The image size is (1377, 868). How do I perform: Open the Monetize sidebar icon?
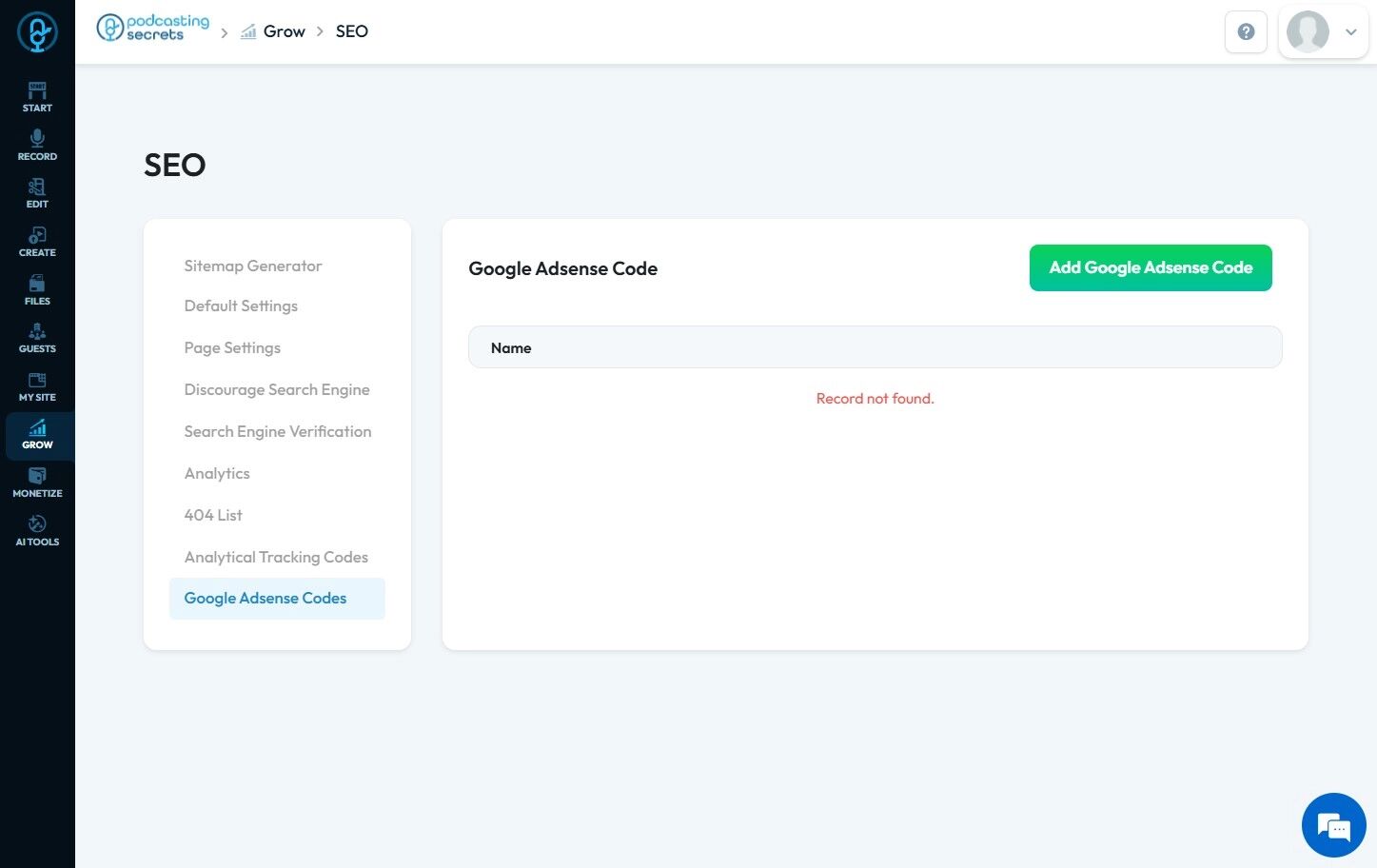37,483
